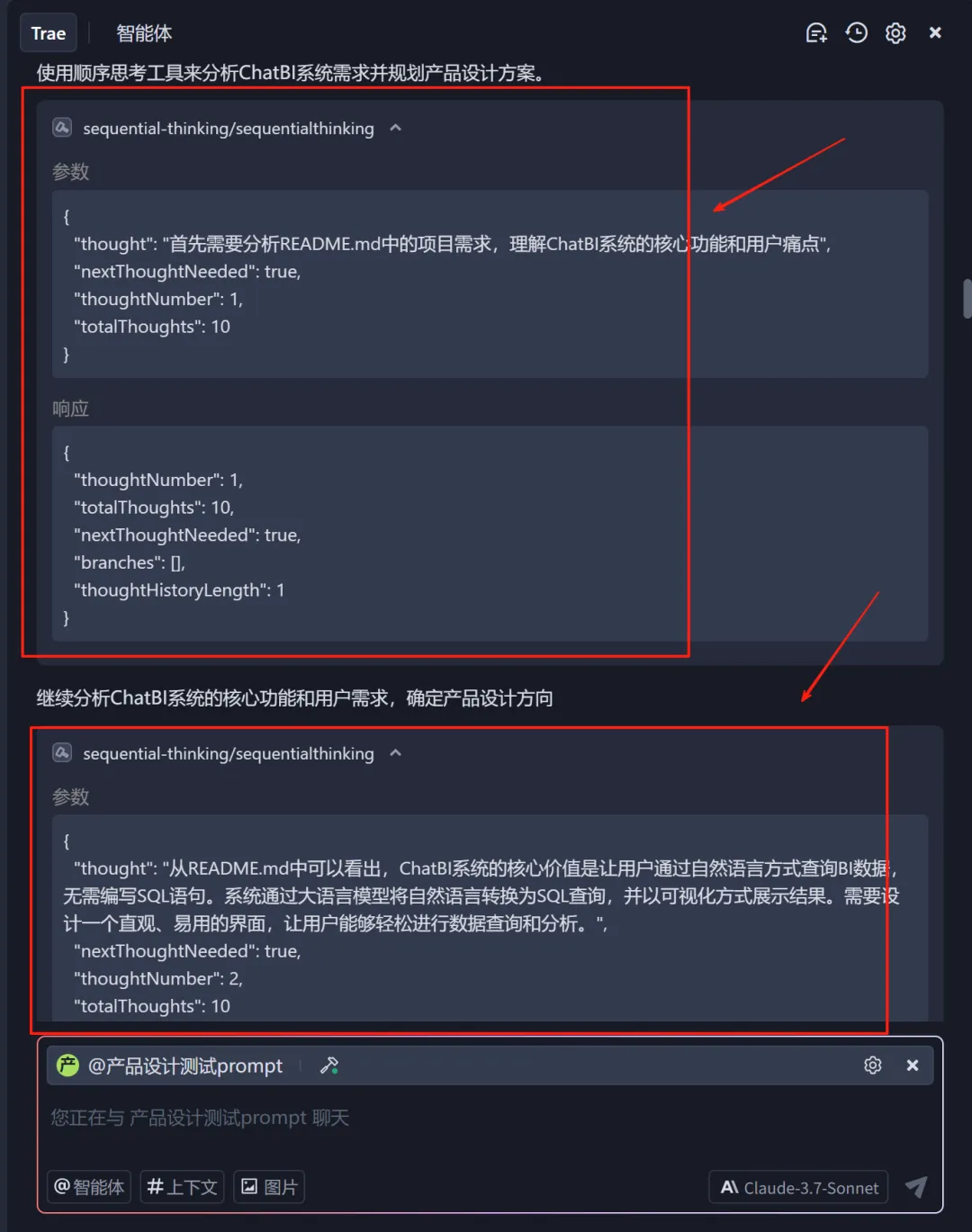The width and height of the screenshot is (972, 1232).
Task: Open settings gear in the top header
Action: click(895, 33)
